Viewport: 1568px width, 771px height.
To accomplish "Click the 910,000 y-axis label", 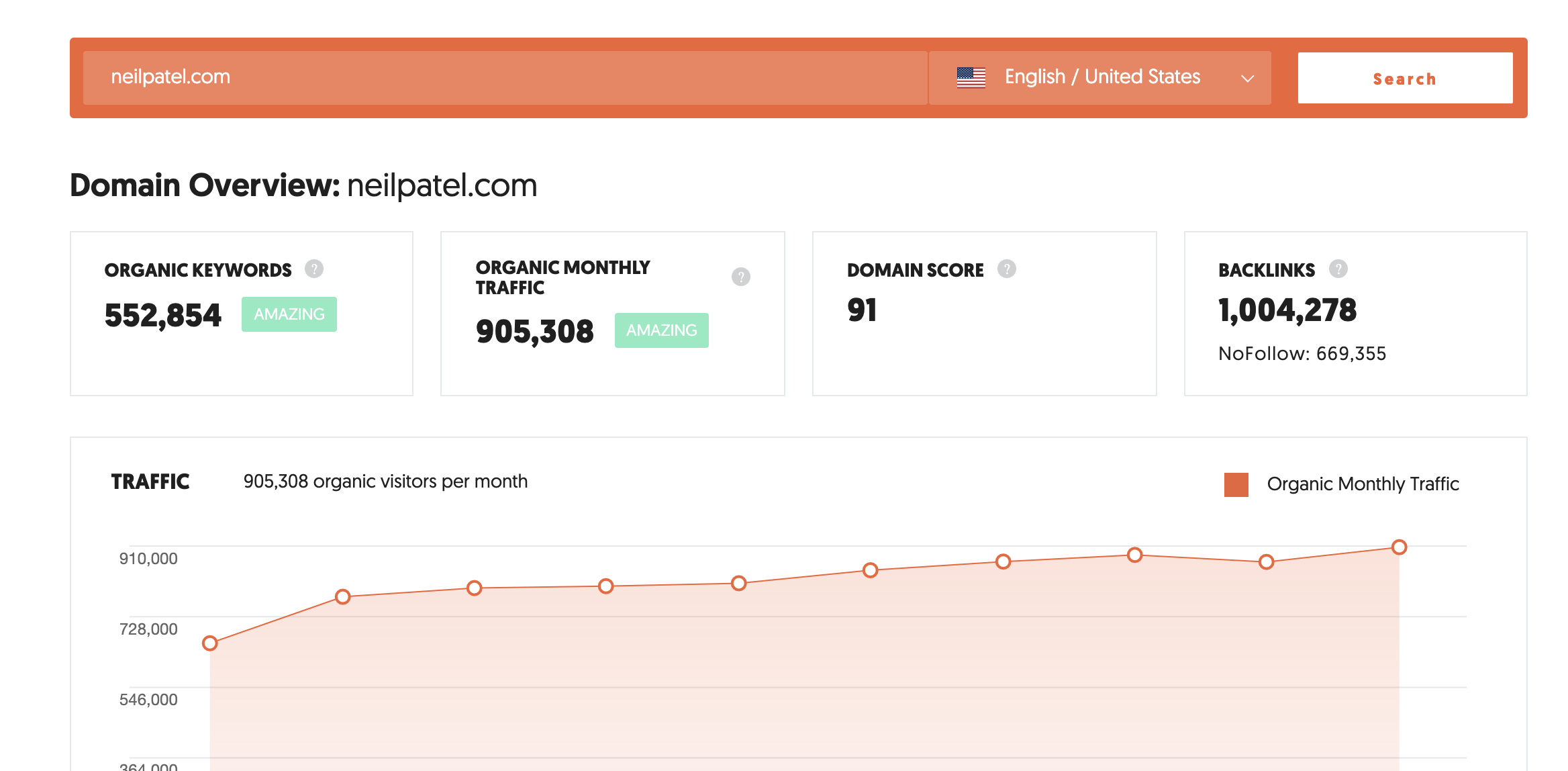I will tap(148, 559).
